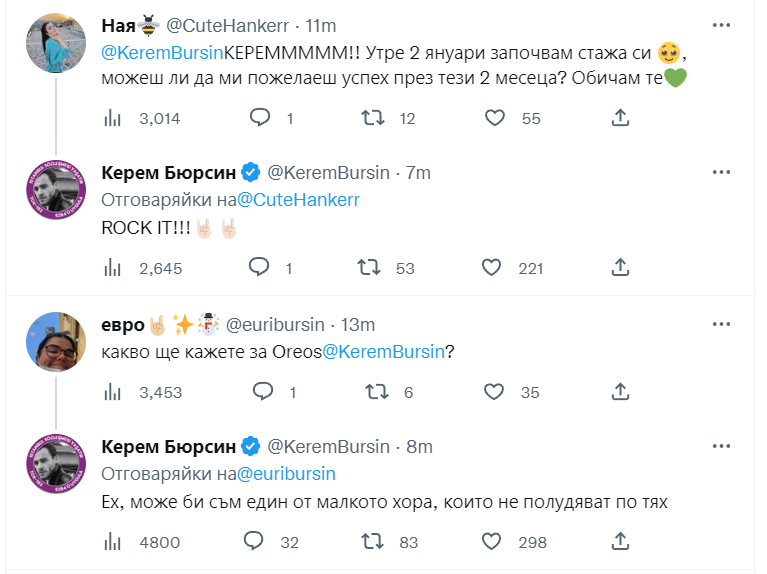The image size is (767, 574).
Task: Share the @CuteHankerr tweet
Action: tap(620, 118)
